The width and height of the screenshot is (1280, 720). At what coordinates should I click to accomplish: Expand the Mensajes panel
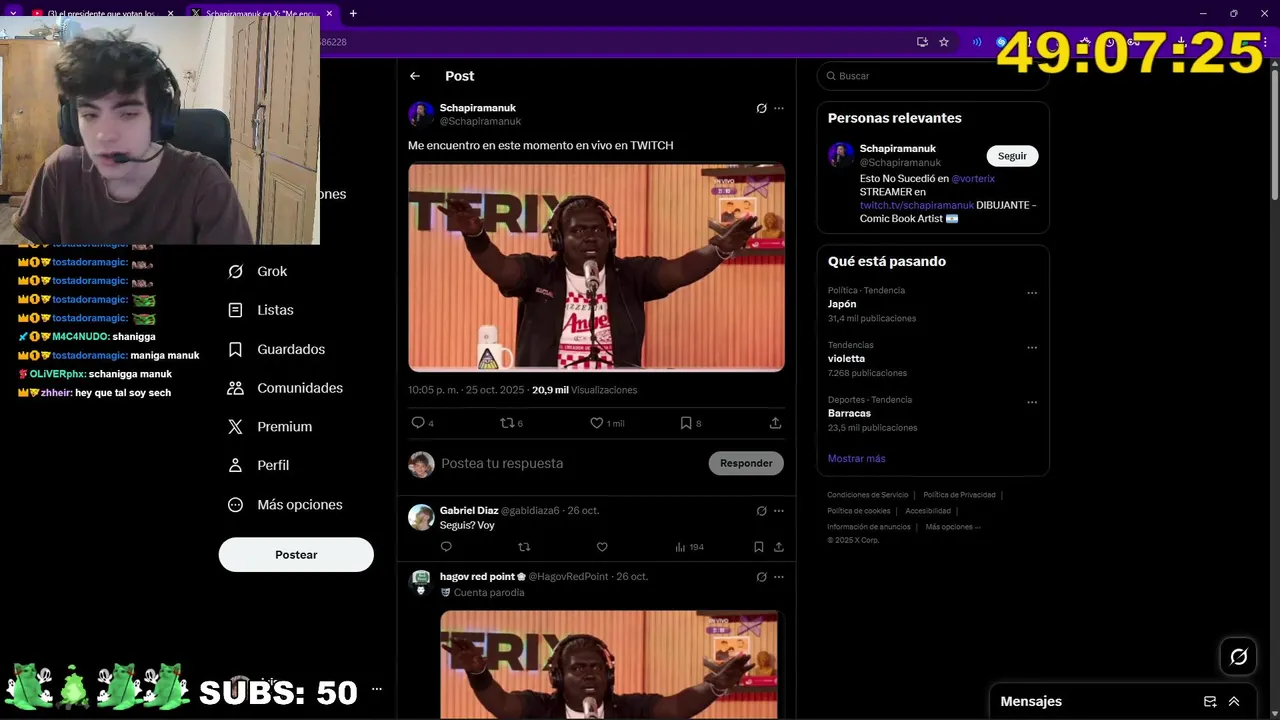click(1234, 702)
